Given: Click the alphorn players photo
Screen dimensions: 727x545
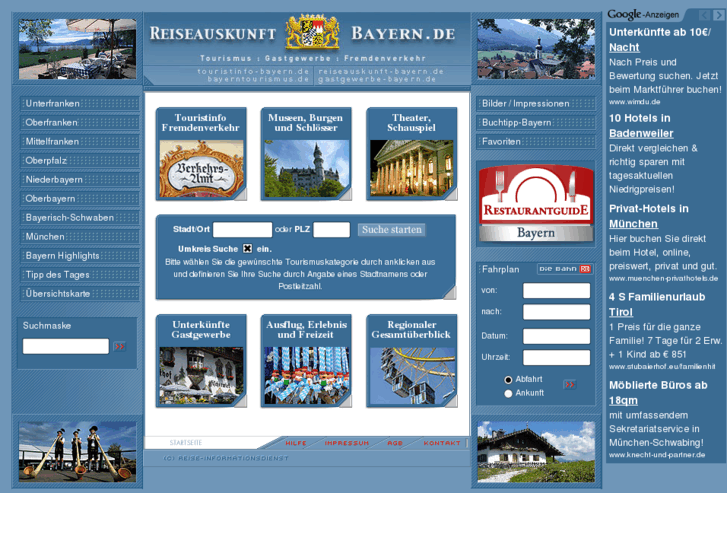Looking at the screenshot, I should click(77, 452).
